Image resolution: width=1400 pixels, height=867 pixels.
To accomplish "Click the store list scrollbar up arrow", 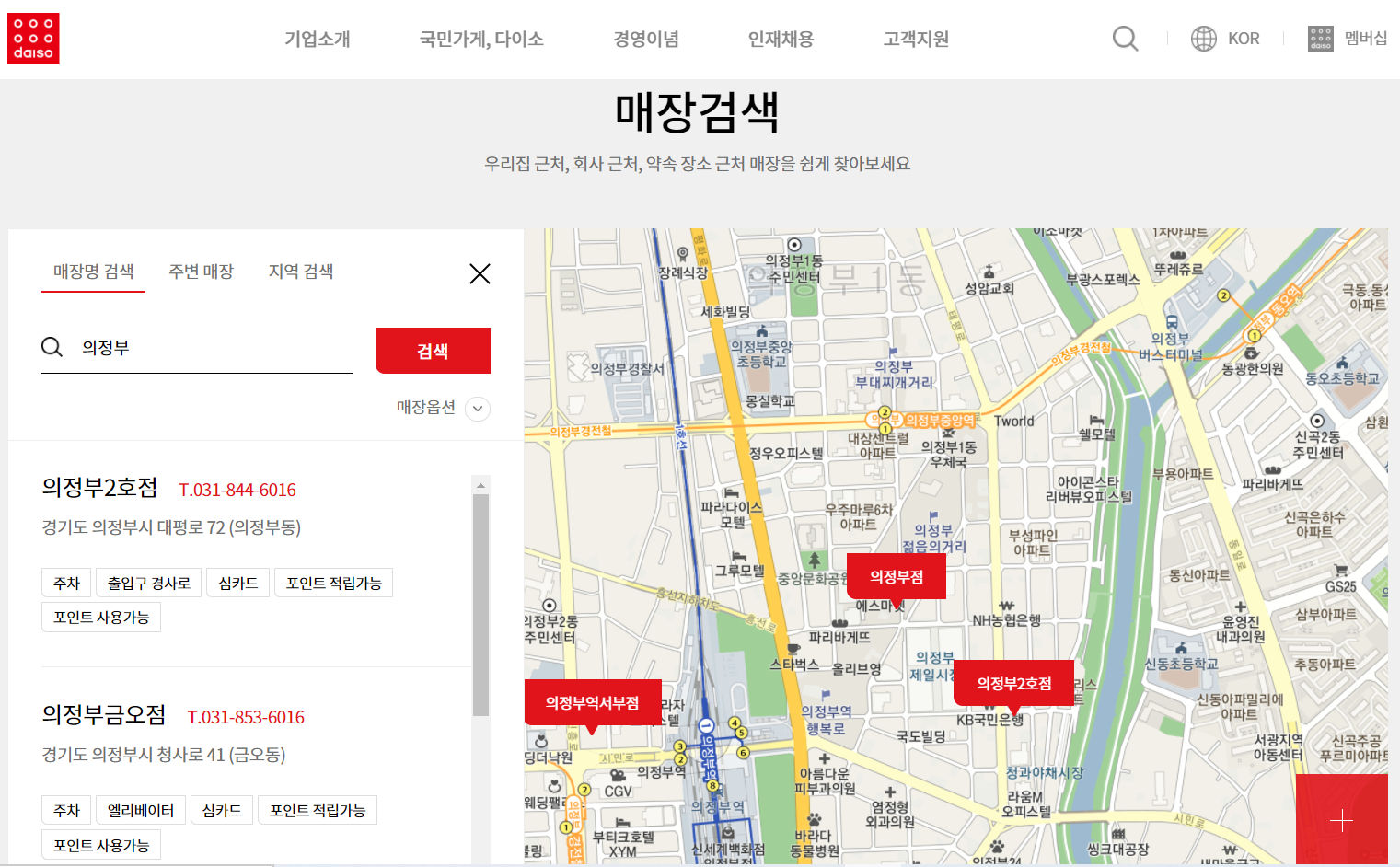I will (x=480, y=485).
